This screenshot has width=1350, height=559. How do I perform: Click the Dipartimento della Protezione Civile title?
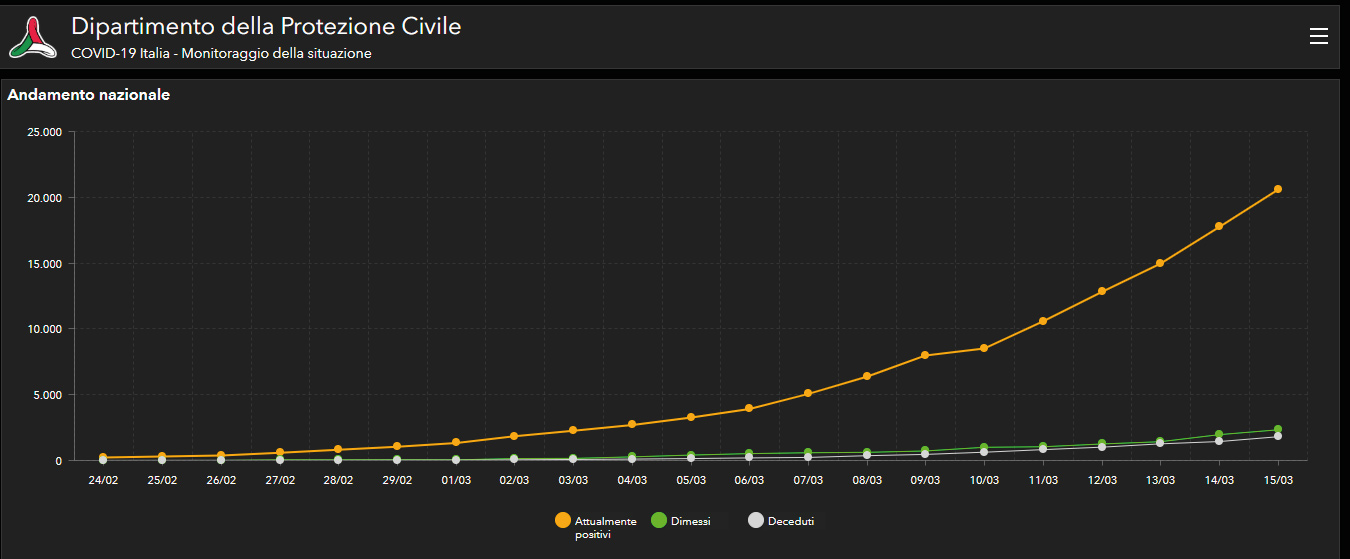click(x=266, y=27)
